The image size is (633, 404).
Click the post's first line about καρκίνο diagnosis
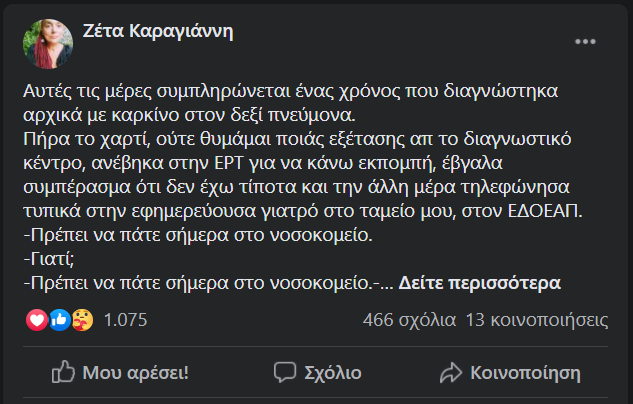(291, 91)
